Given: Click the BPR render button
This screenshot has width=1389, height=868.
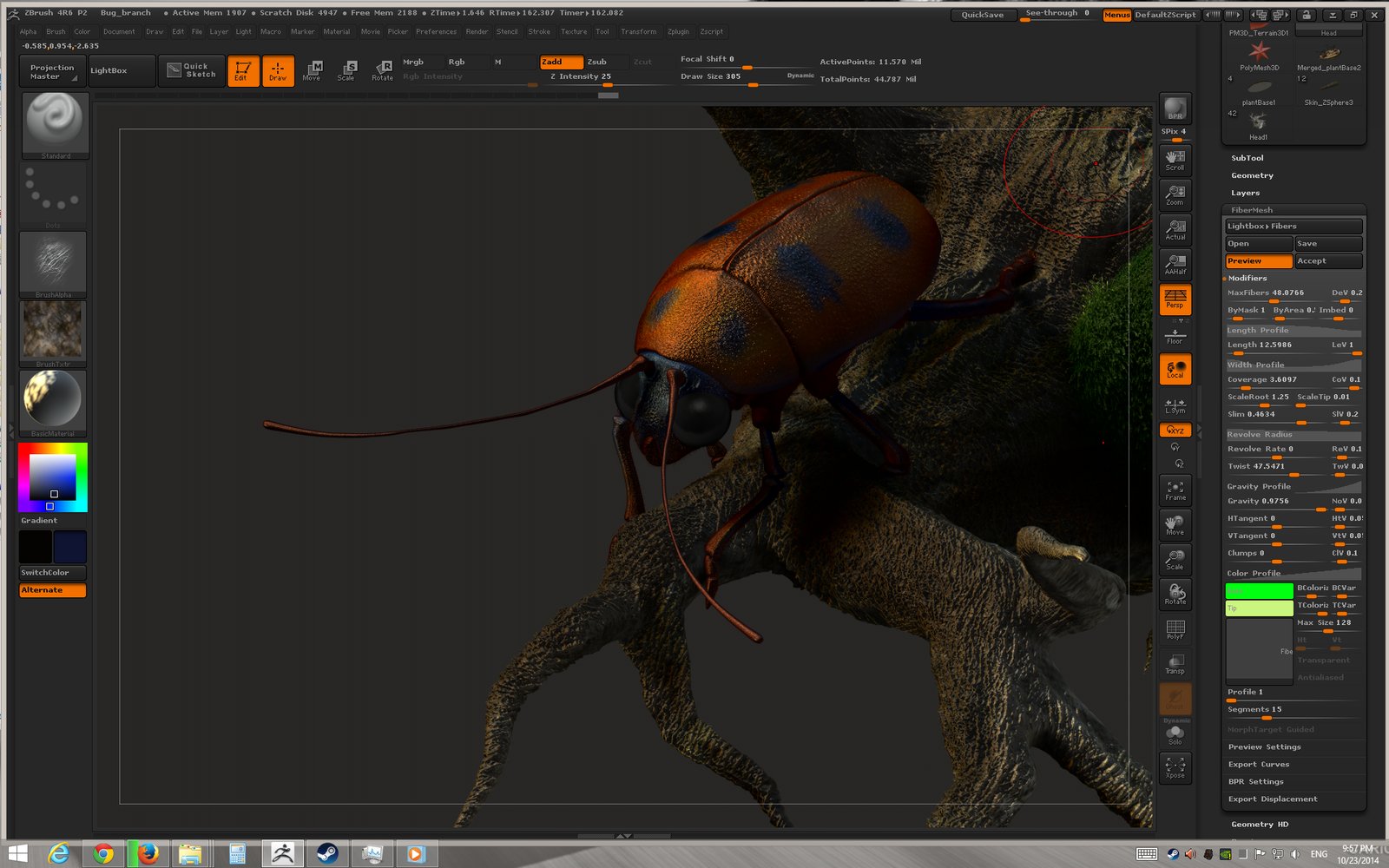Looking at the screenshot, I should (1175, 108).
